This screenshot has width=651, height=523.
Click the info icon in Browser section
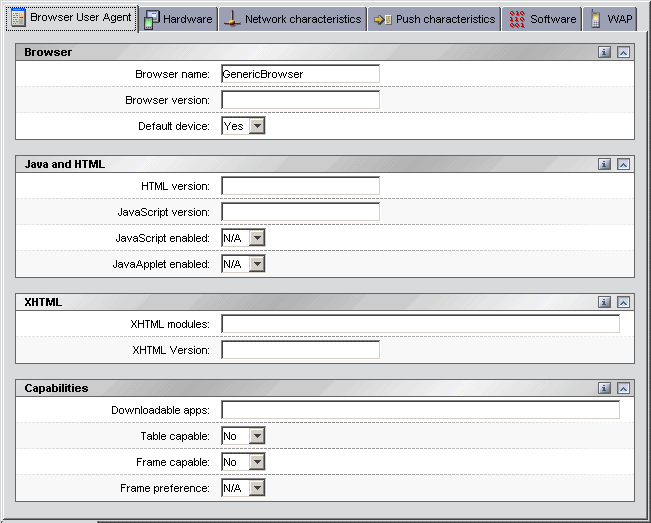point(604,52)
